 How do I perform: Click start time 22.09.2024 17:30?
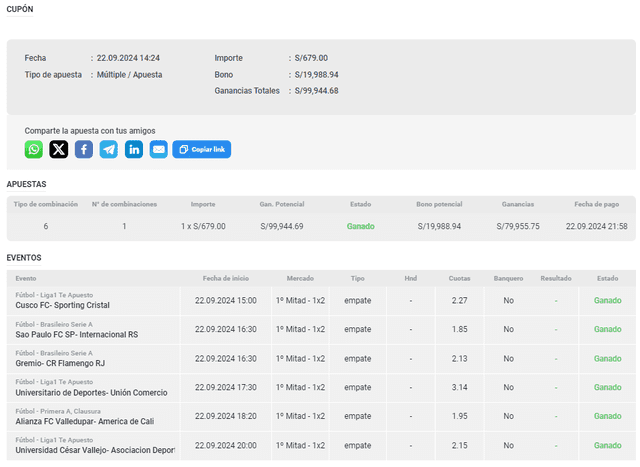pyautogui.click(x=226, y=387)
